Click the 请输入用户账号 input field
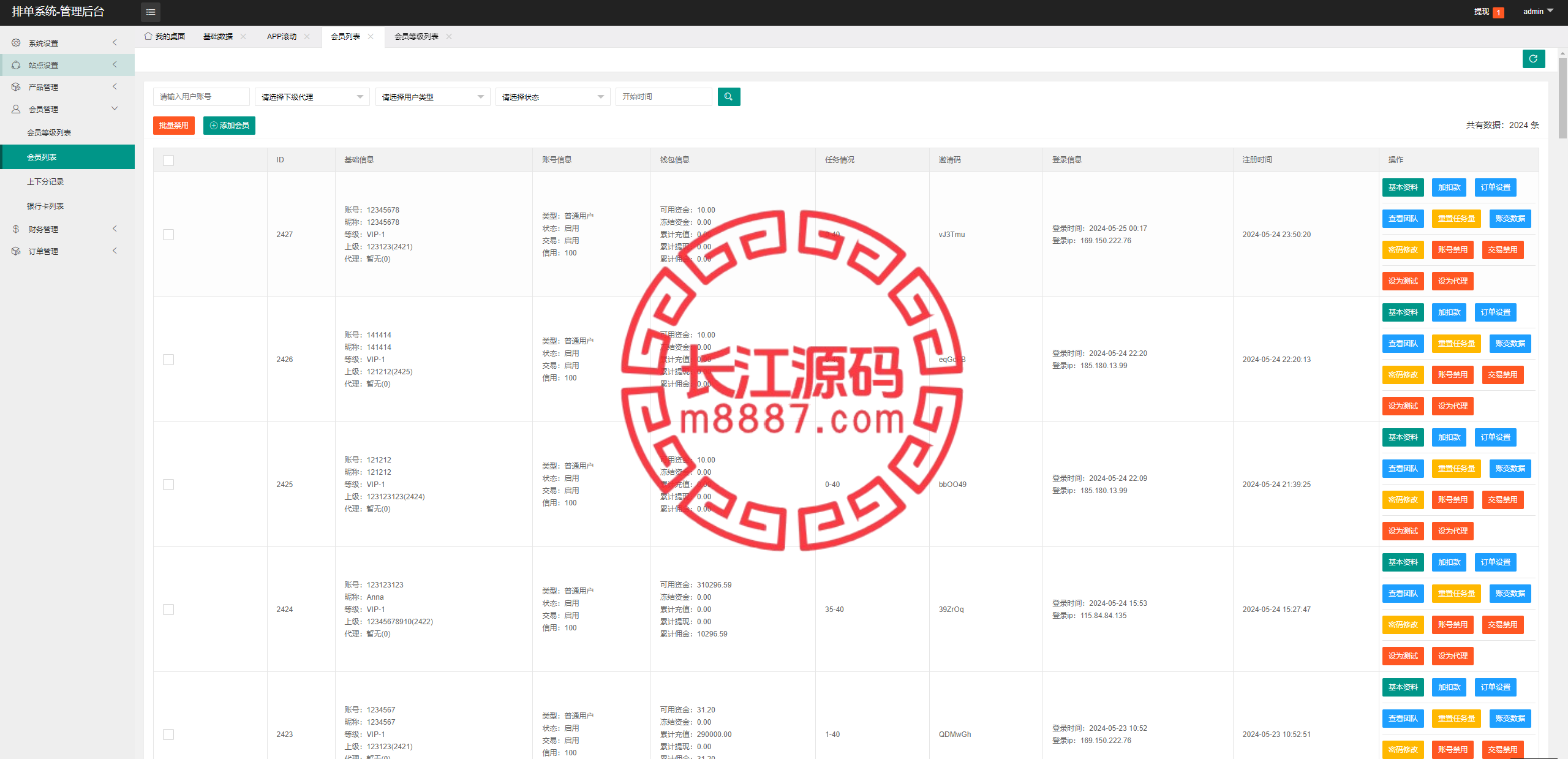This screenshot has width=1568, height=759. coord(202,97)
